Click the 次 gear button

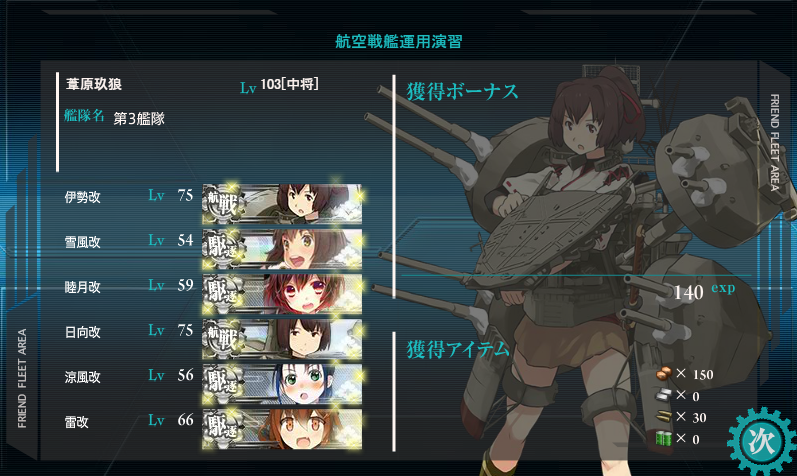pos(761,441)
